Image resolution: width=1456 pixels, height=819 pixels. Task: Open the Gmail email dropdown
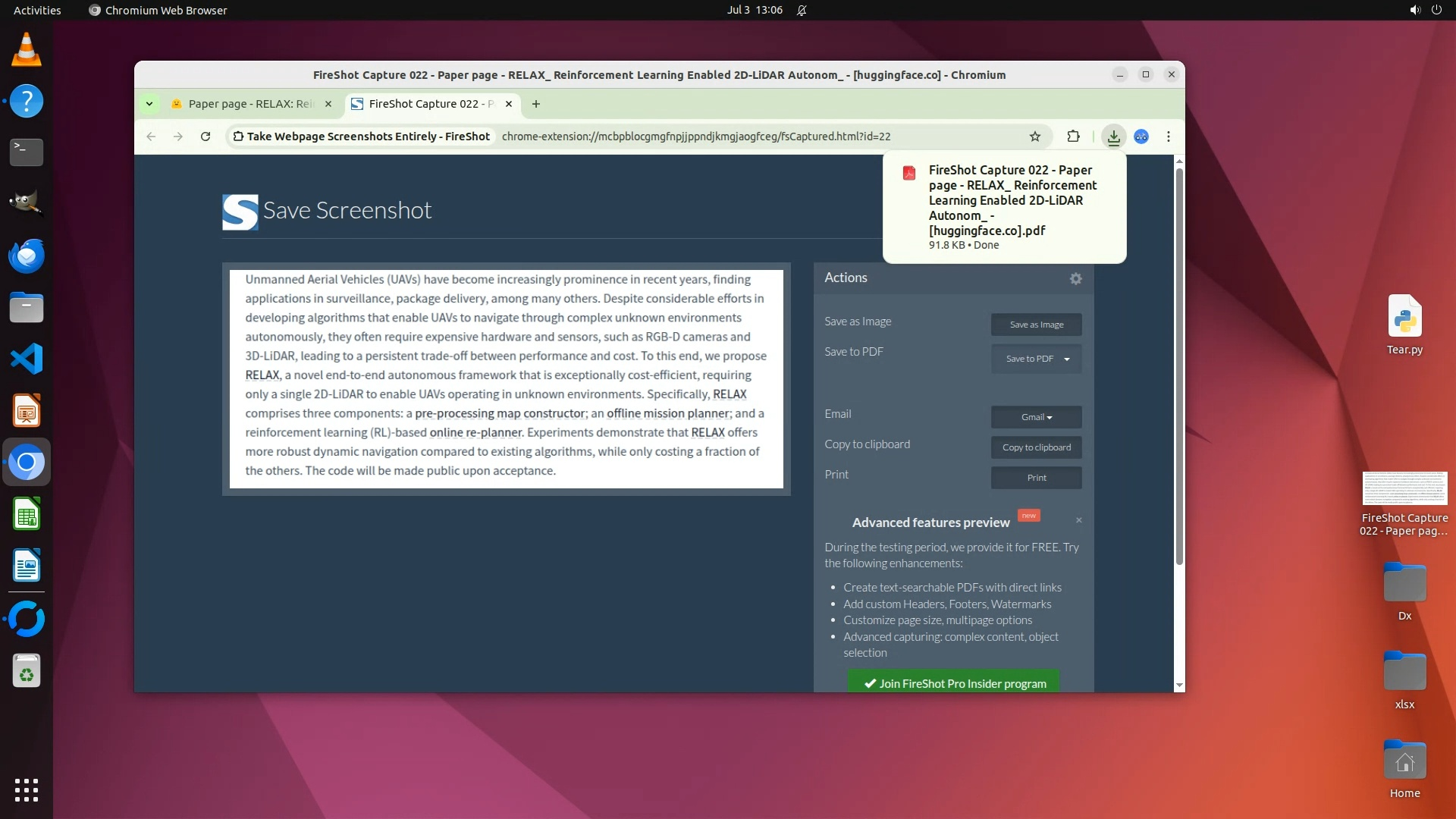point(1036,417)
